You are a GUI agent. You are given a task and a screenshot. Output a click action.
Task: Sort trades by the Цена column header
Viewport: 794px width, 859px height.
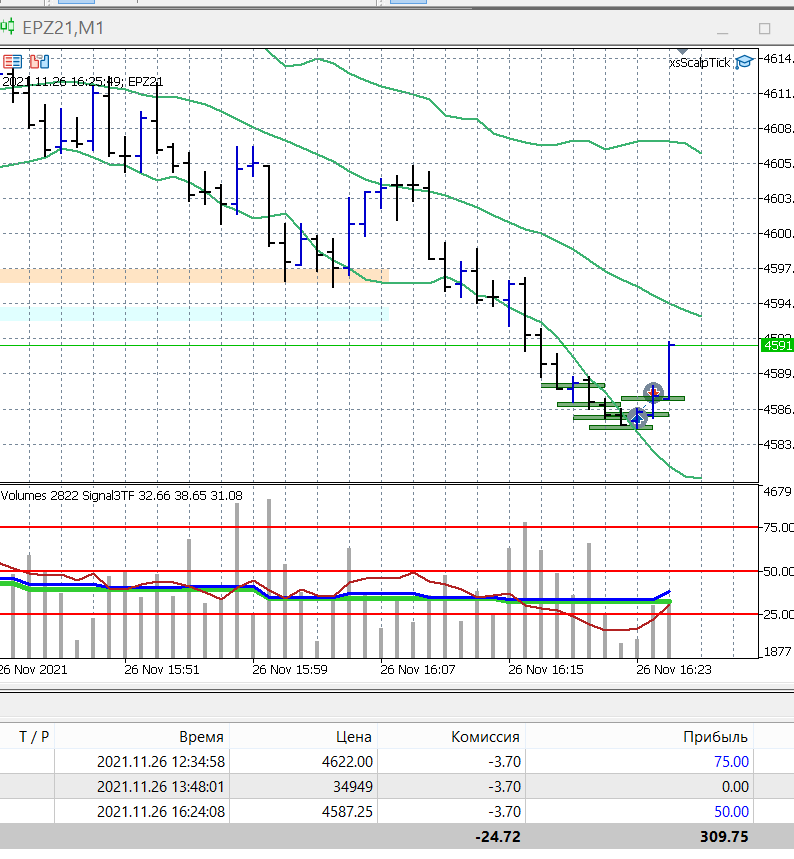click(353, 737)
